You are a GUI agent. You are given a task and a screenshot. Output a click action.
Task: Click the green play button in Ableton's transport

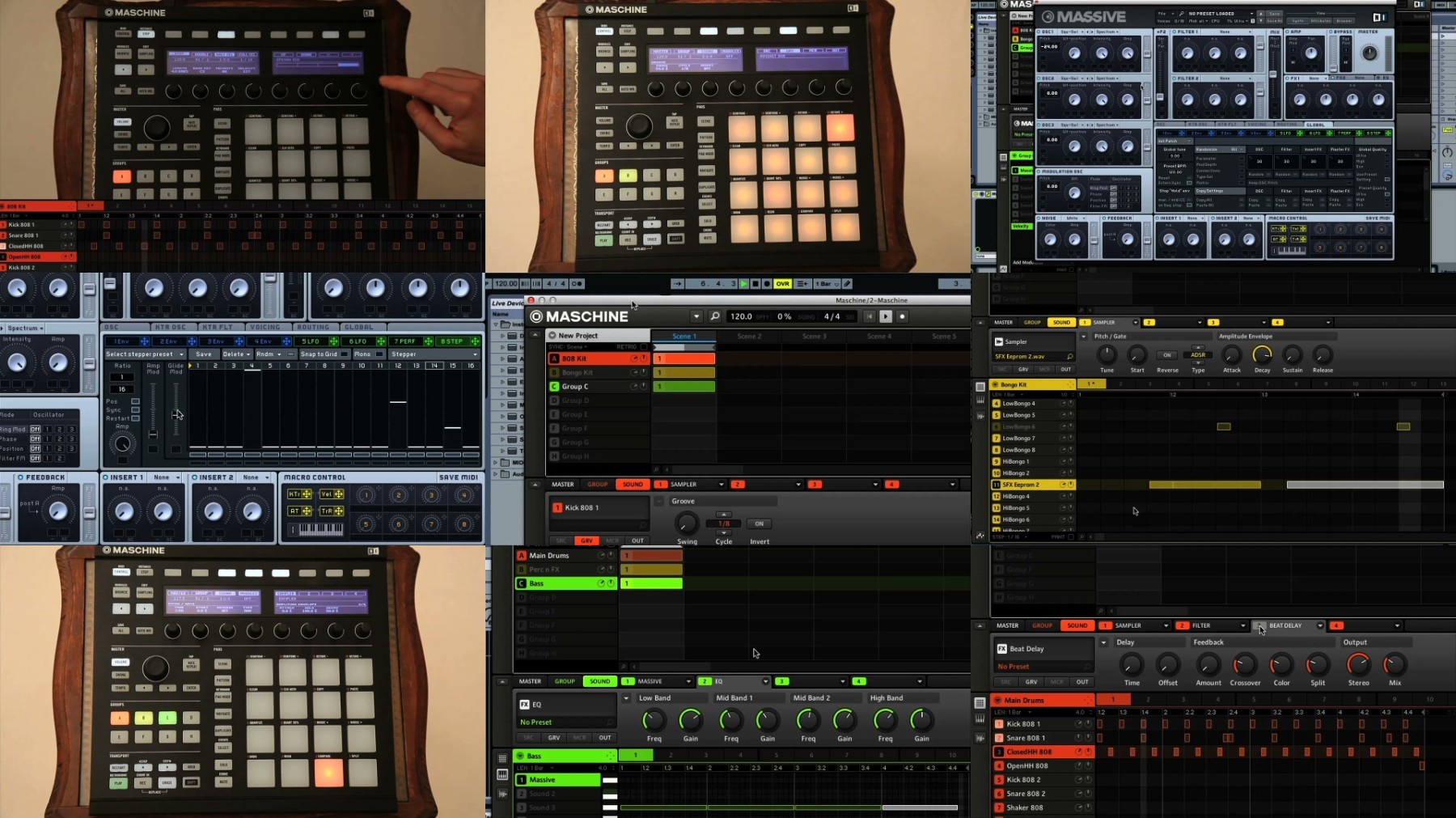[743, 284]
